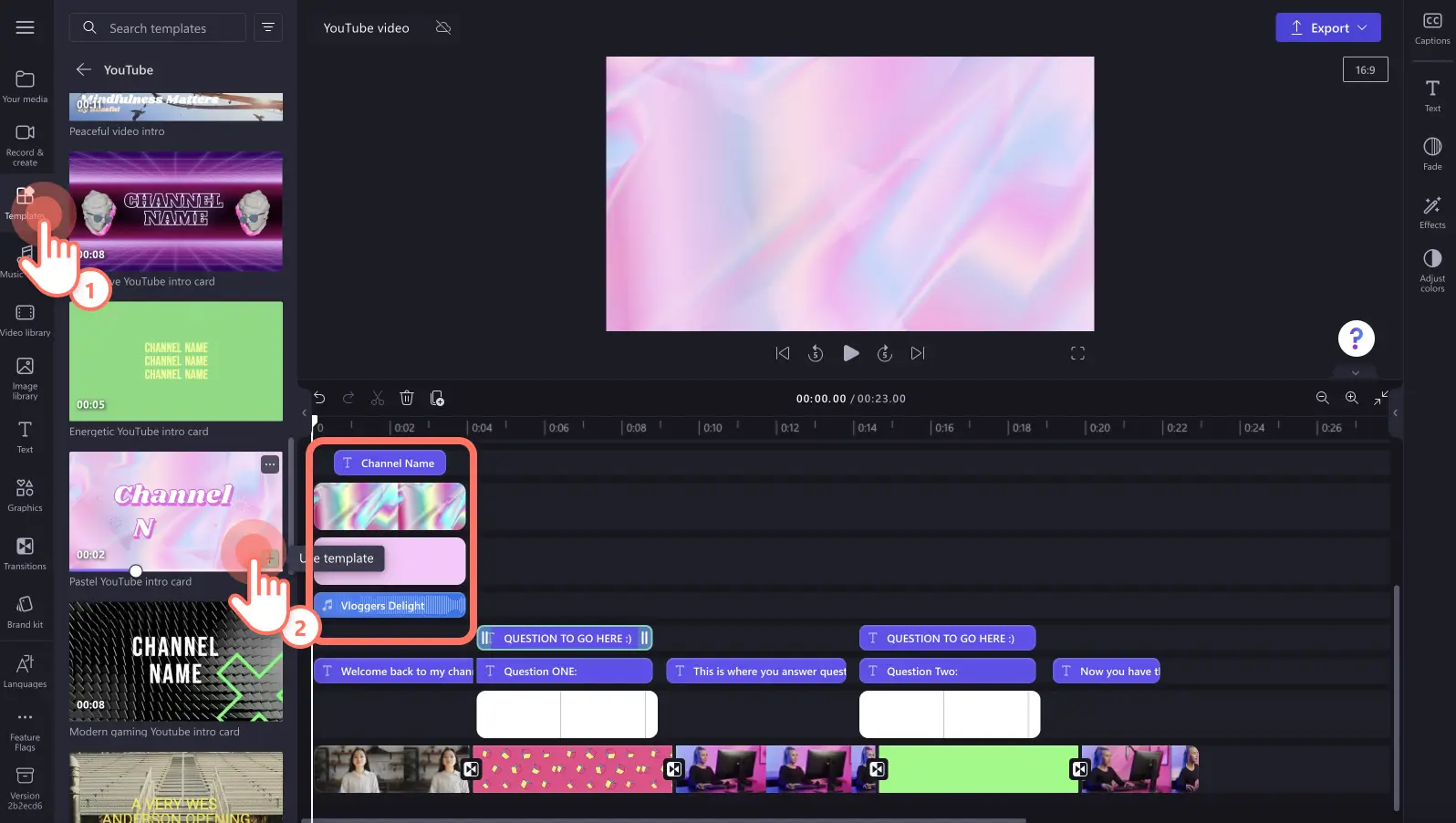
Task: Open Your media panel
Action: pyautogui.click(x=25, y=87)
